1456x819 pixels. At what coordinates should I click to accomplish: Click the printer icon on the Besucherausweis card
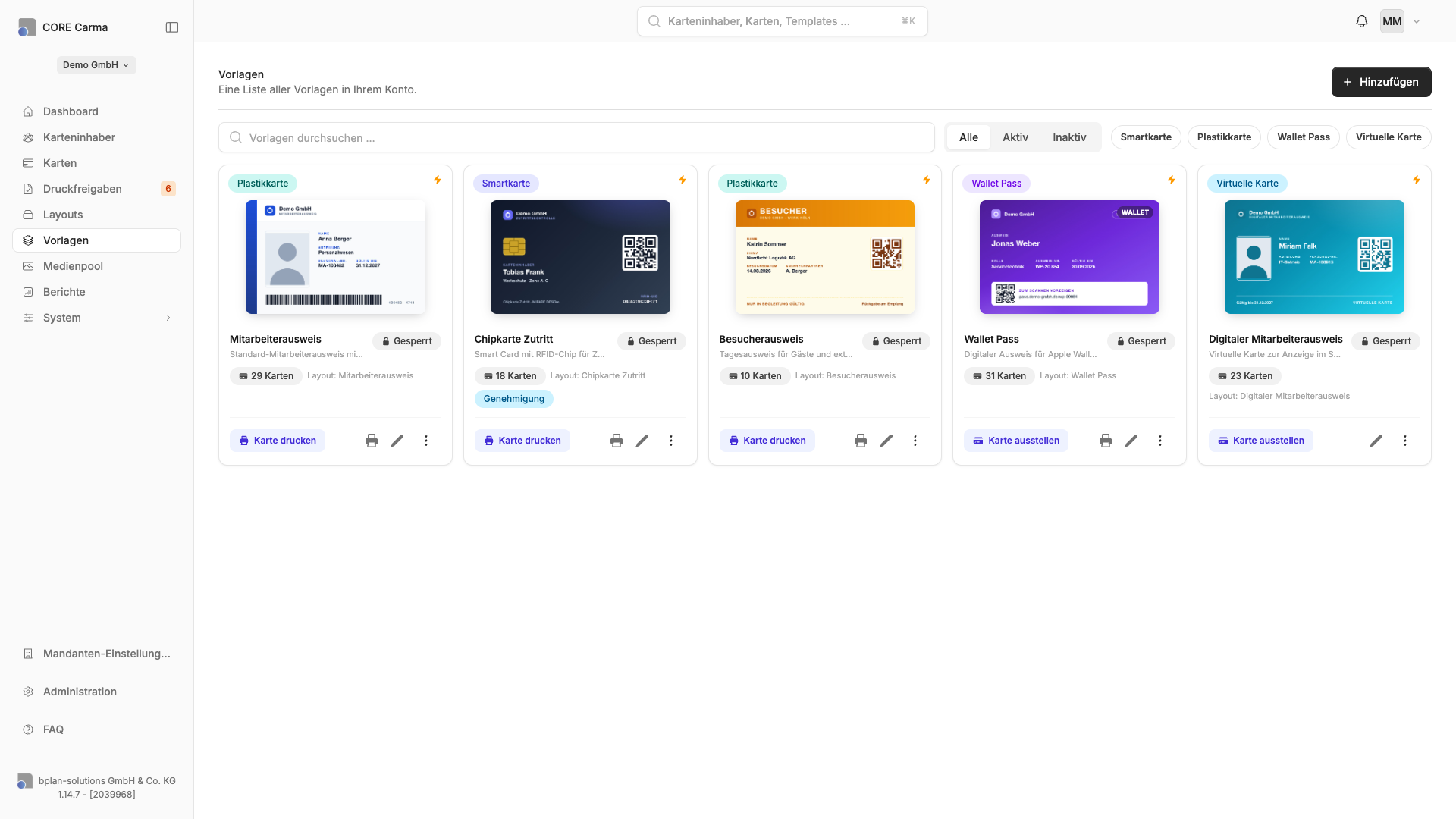tap(861, 441)
